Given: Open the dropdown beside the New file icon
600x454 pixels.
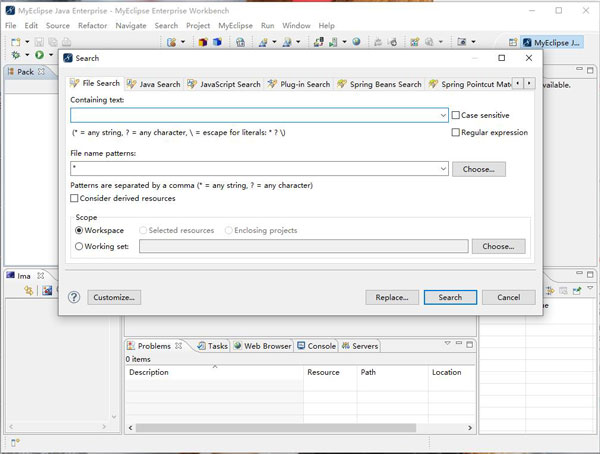Looking at the screenshot, I should tap(27, 42).
